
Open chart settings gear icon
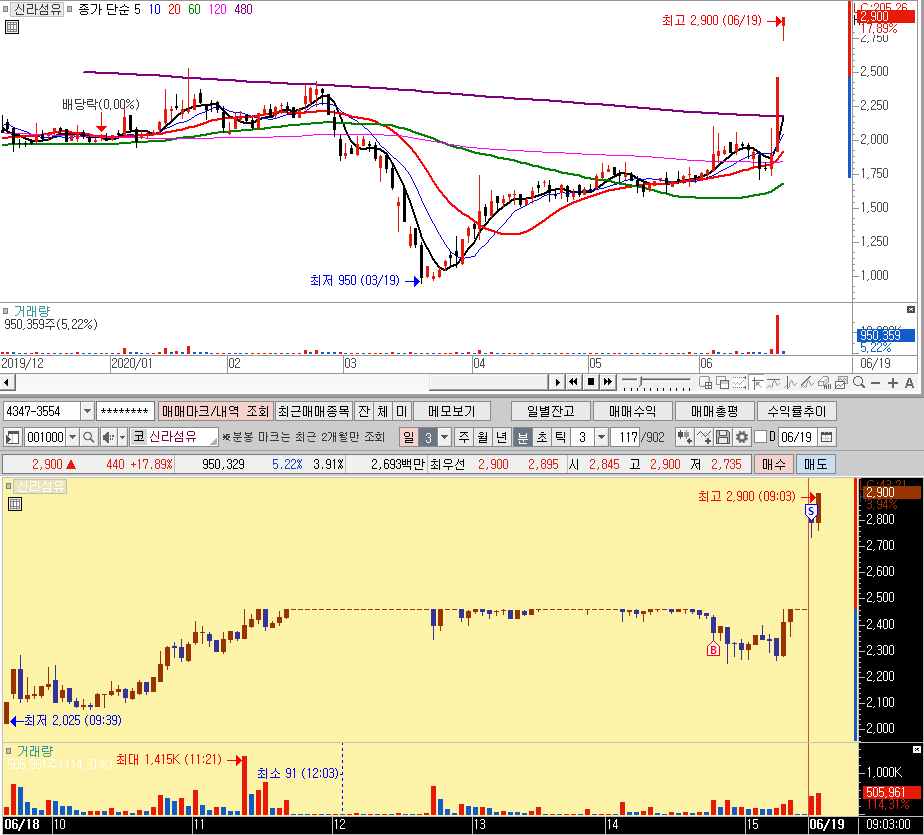[742, 437]
